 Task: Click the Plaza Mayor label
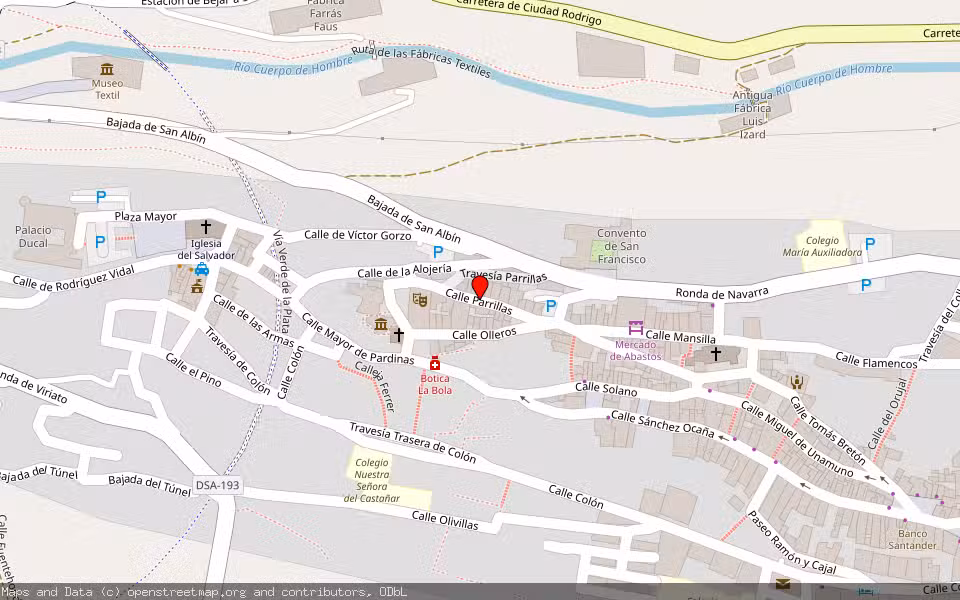pyautogui.click(x=146, y=217)
